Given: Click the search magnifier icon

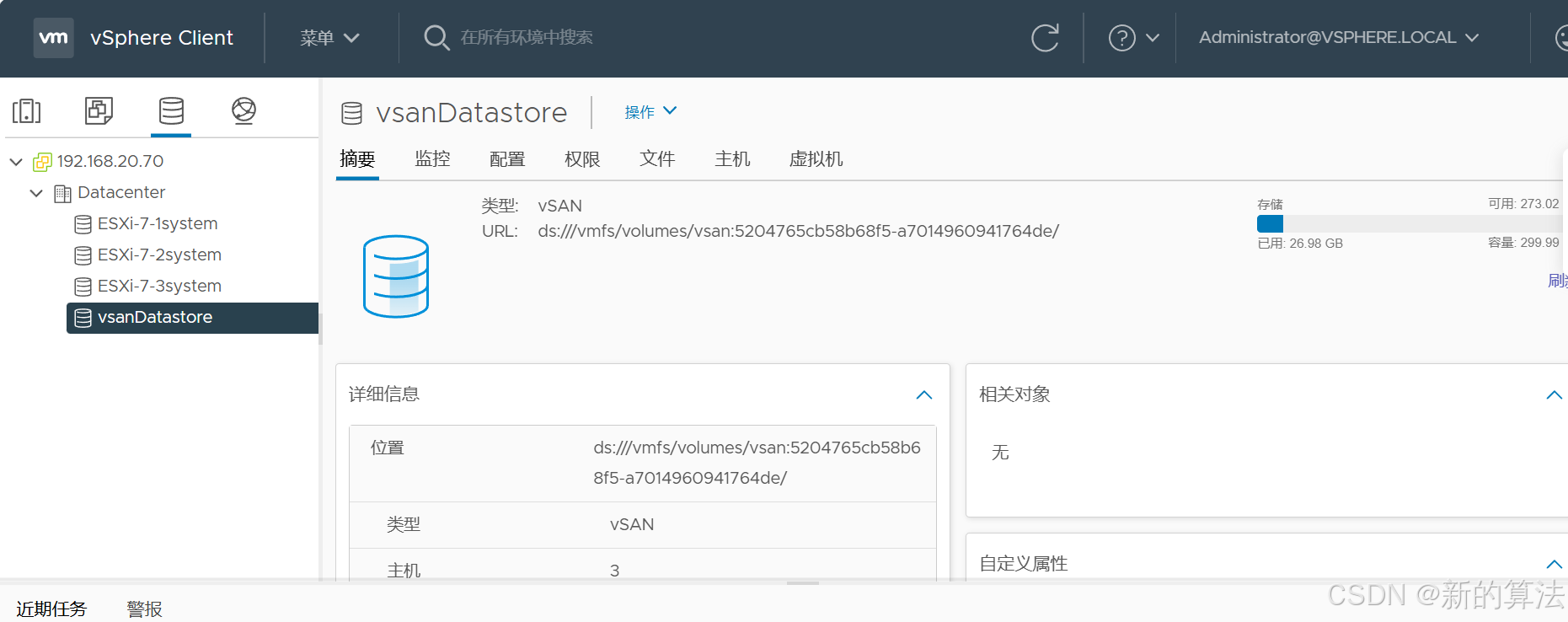Looking at the screenshot, I should (x=436, y=38).
